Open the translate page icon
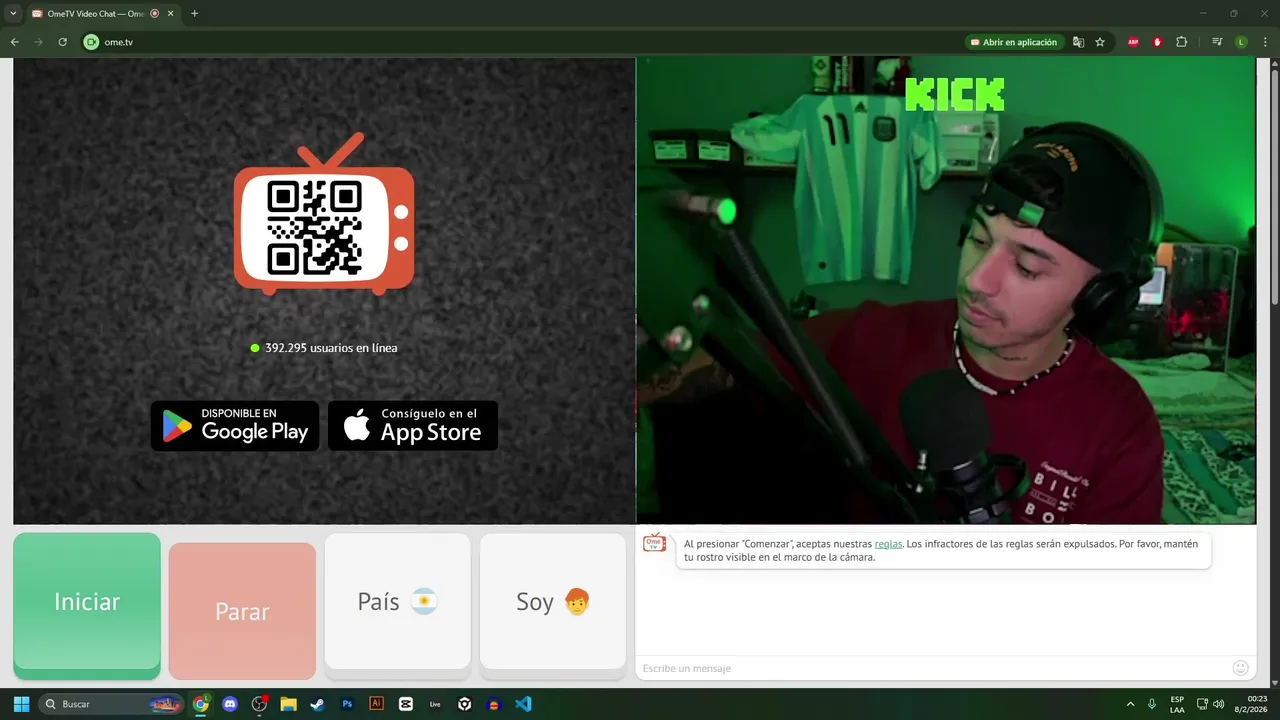Screen dimensions: 1280x720 1078,42
